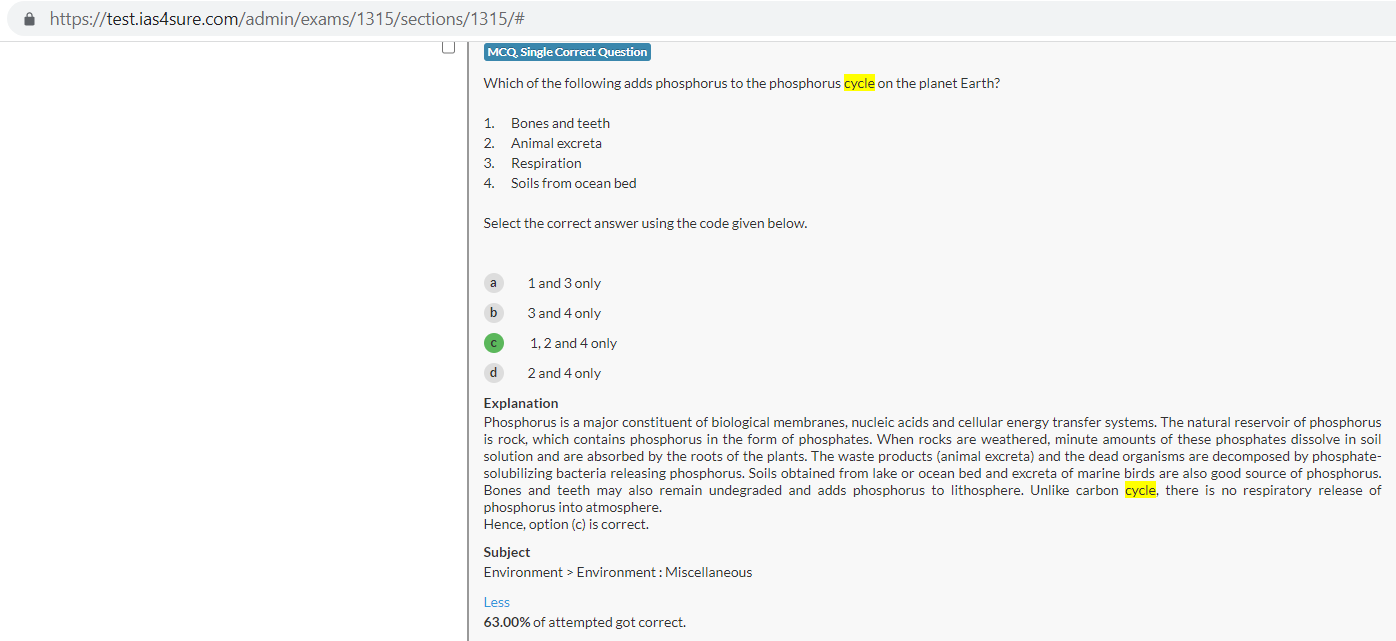Viewport: 1396px width, 641px height.
Task: Select the green option c circle
Action: [493, 343]
